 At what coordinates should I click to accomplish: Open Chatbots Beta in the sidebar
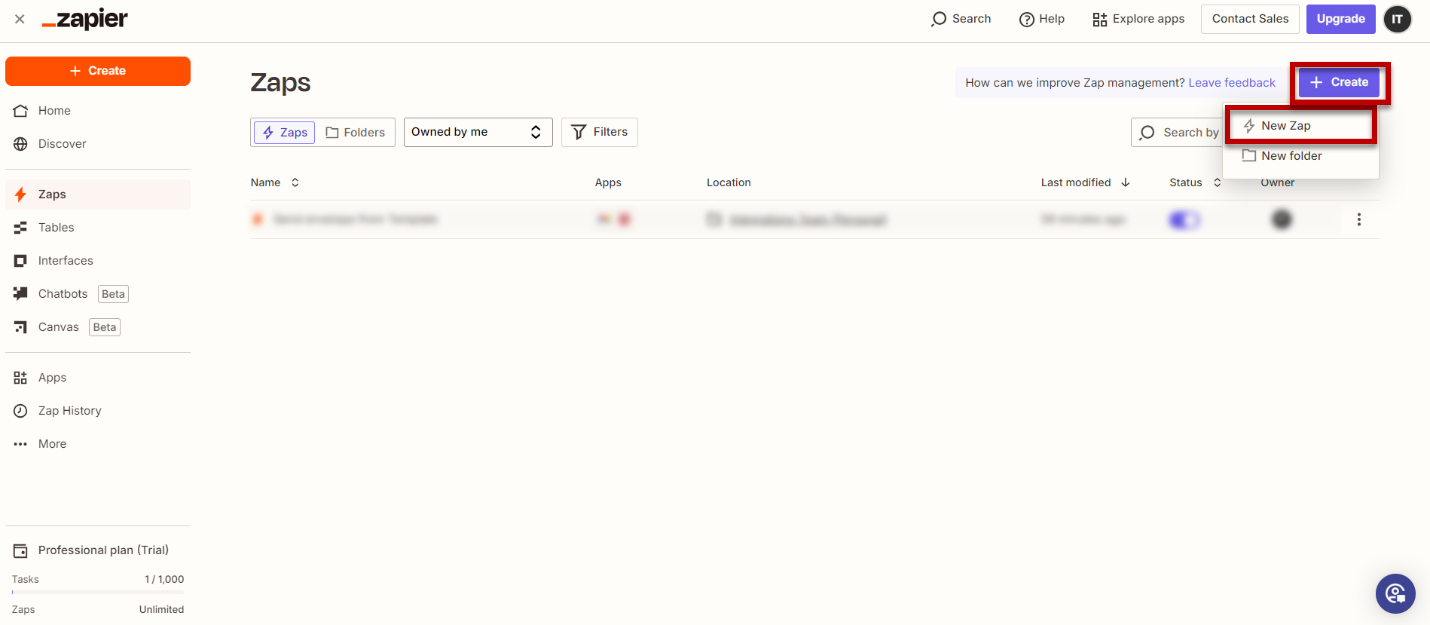click(x=98, y=294)
